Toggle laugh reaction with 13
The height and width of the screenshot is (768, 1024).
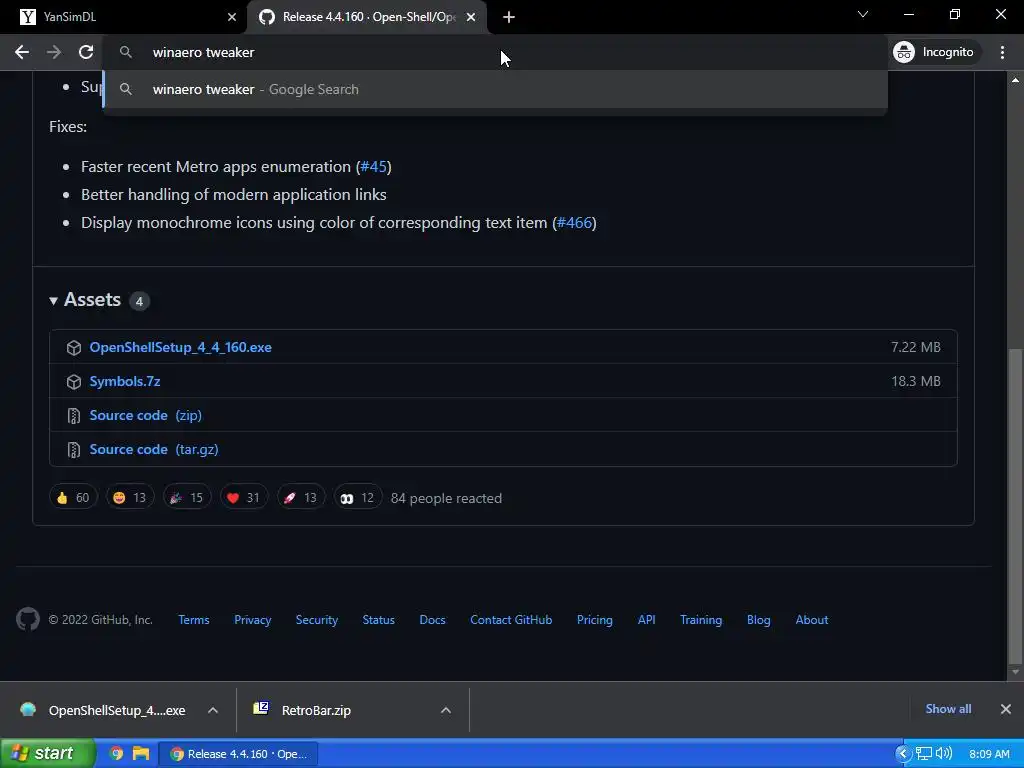130,498
